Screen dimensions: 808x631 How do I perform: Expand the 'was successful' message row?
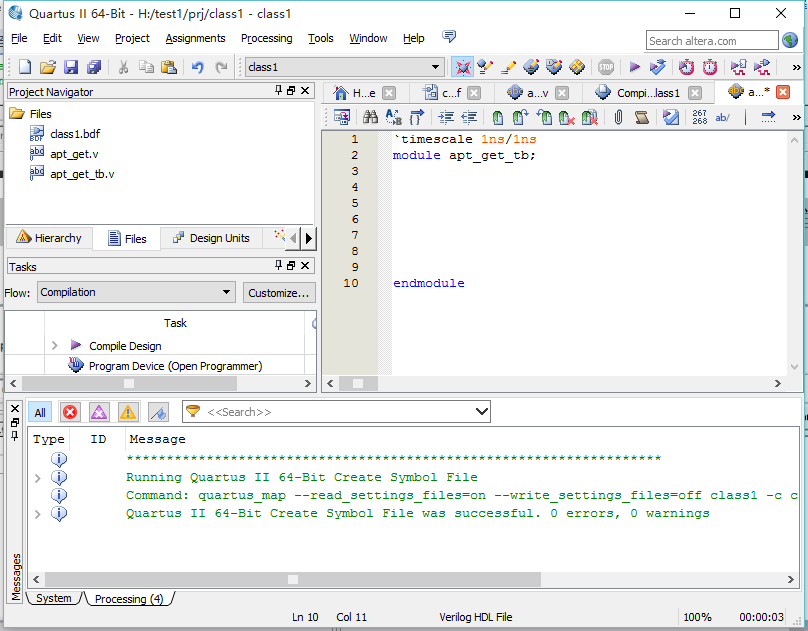(x=38, y=514)
